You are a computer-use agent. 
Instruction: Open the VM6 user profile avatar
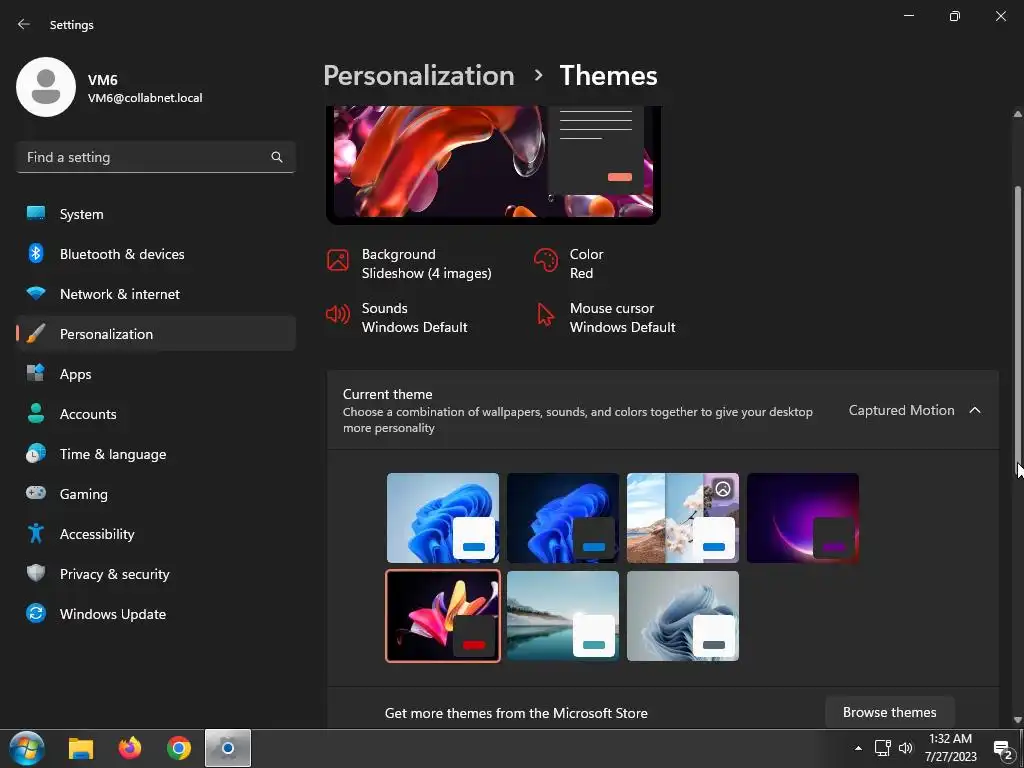[x=46, y=87]
